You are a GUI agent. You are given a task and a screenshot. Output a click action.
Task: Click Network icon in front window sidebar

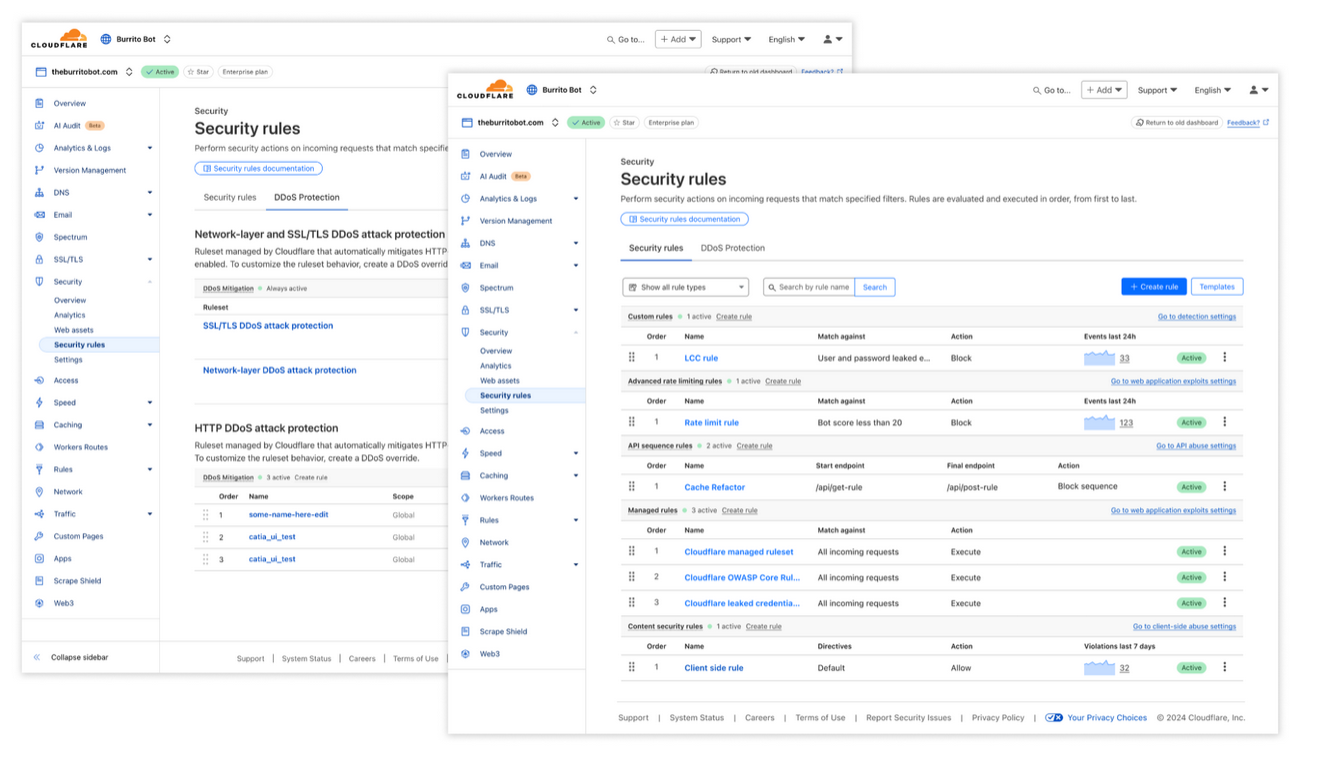[465, 542]
